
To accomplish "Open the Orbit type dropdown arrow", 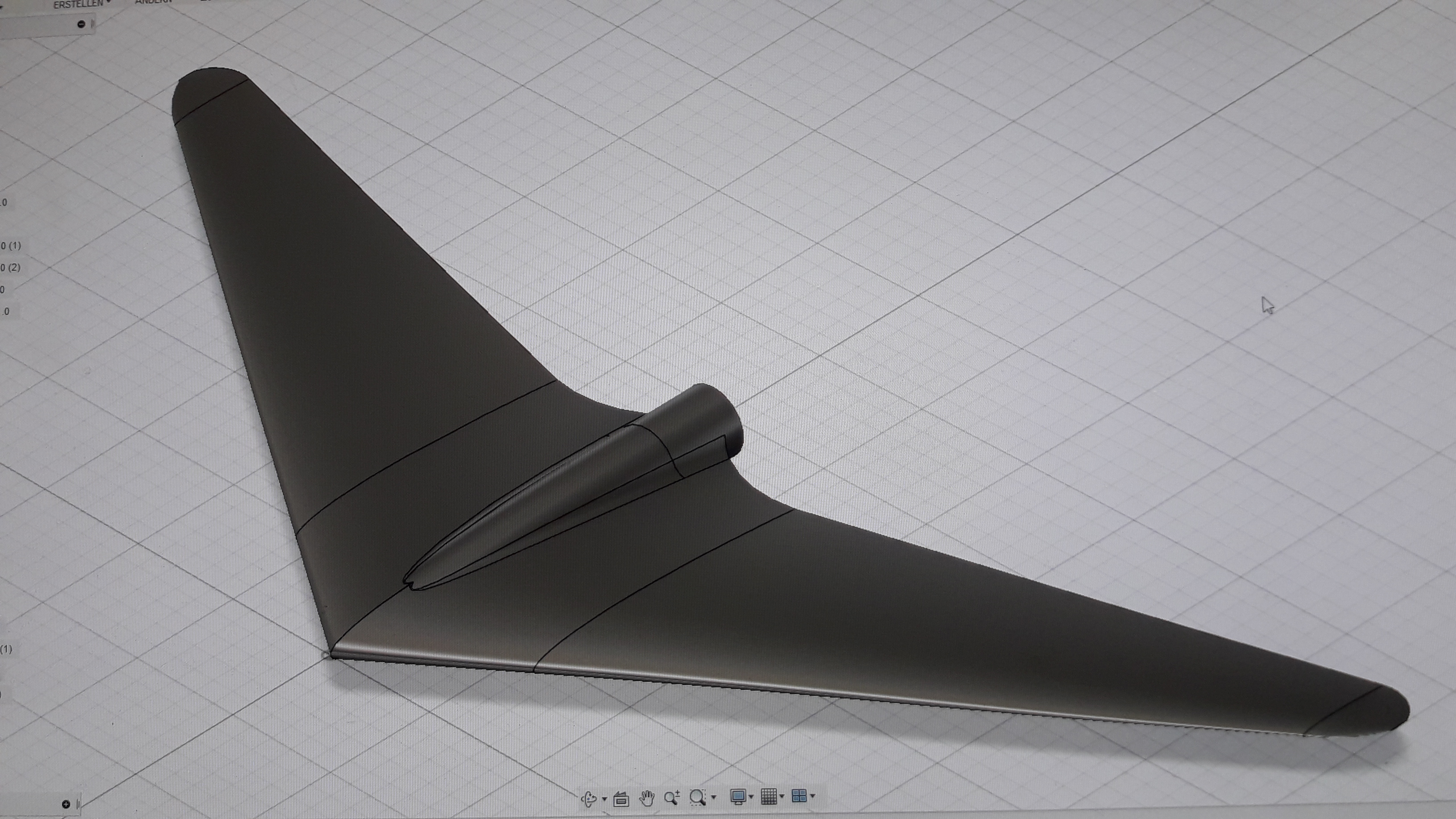I will [605, 798].
